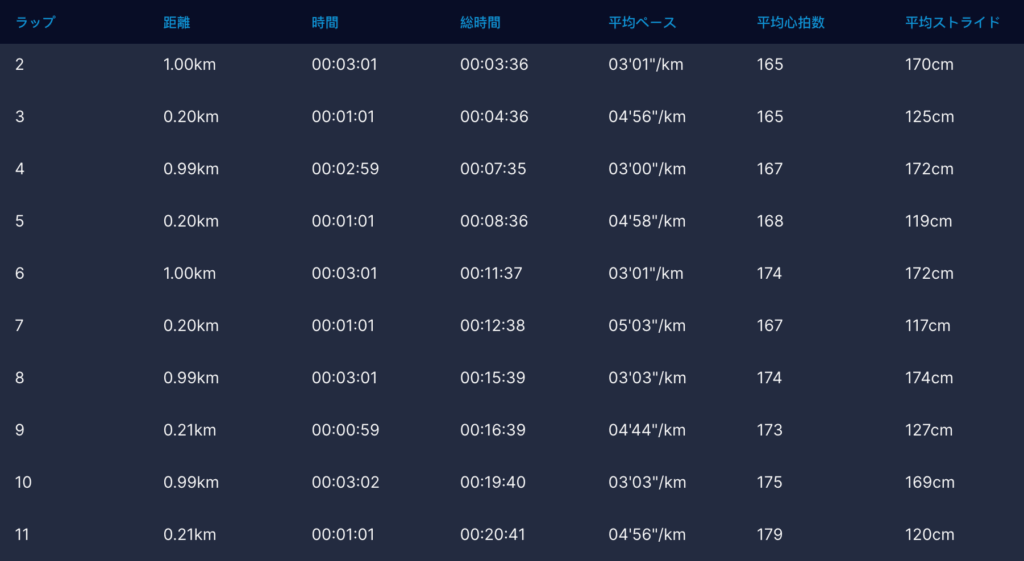Click the 00:03:02 lap time cell
The height and width of the screenshot is (561, 1024).
pos(345,482)
